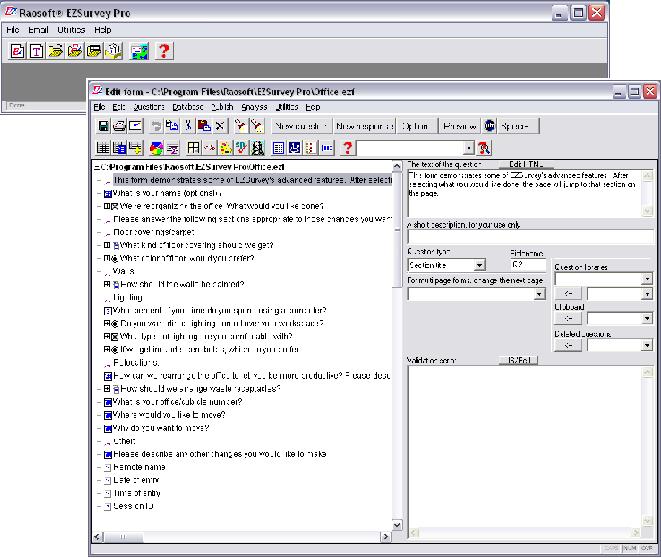Image resolution: width=661 pixels, height=558 pixels.
Task: Click the Paste clipboard icon
Action: coord(204,126)
